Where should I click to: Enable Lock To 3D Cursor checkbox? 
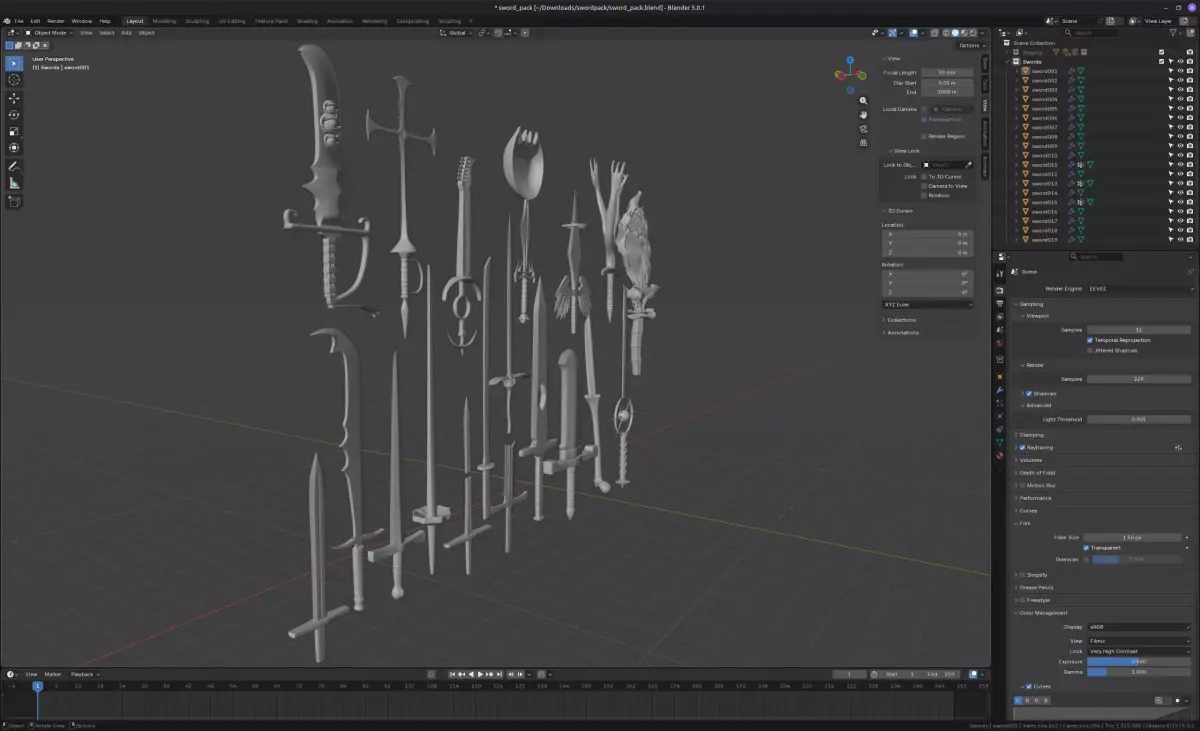coord(924,176)
